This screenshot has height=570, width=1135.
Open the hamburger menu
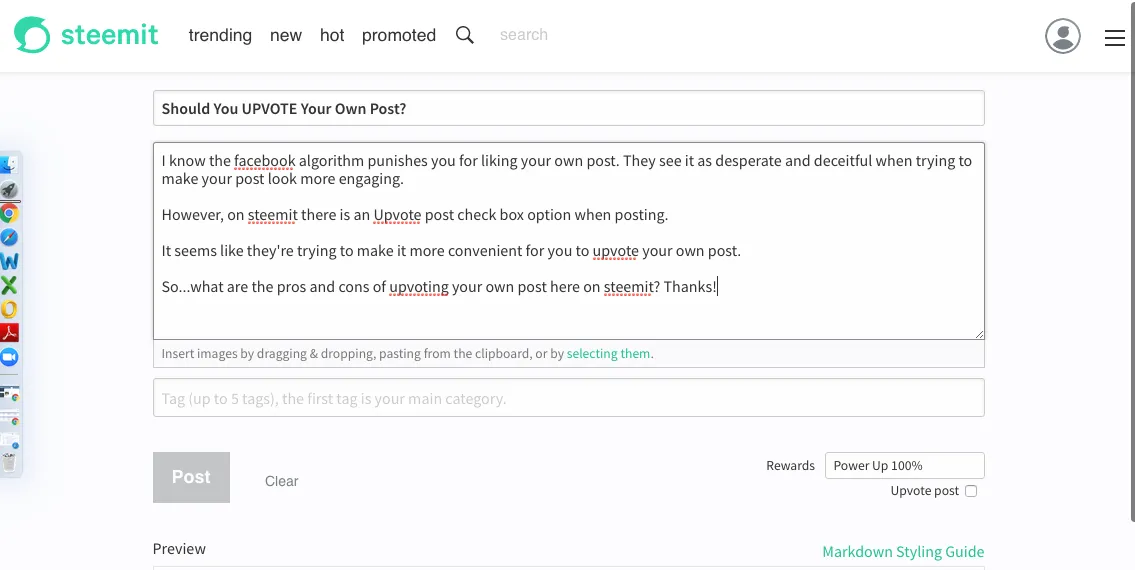(x=1115, y=38)
